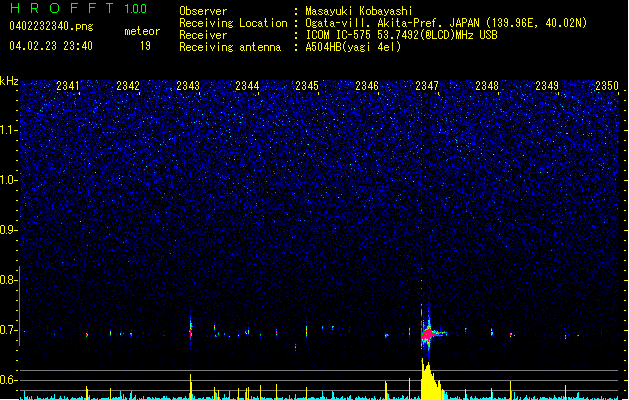Click the 0.9 kHz frequency label
This screenshot has width=629, height=400.
[8, 230]
